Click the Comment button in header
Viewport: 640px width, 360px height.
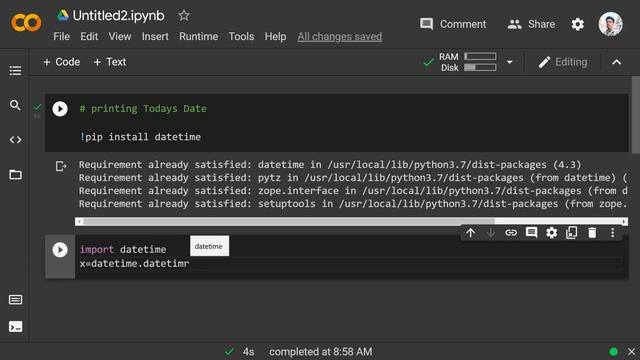(x=453, y=24)
